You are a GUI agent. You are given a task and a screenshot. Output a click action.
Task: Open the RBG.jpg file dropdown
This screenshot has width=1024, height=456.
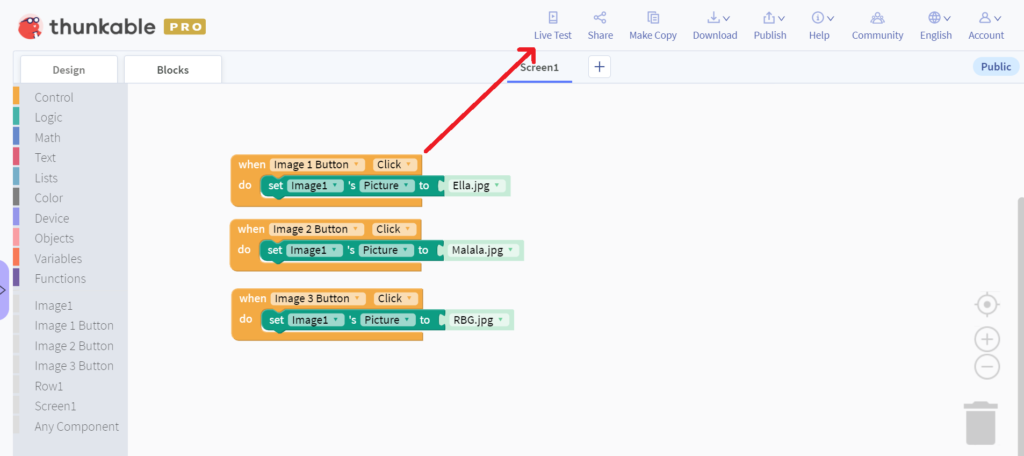[480, 320]
